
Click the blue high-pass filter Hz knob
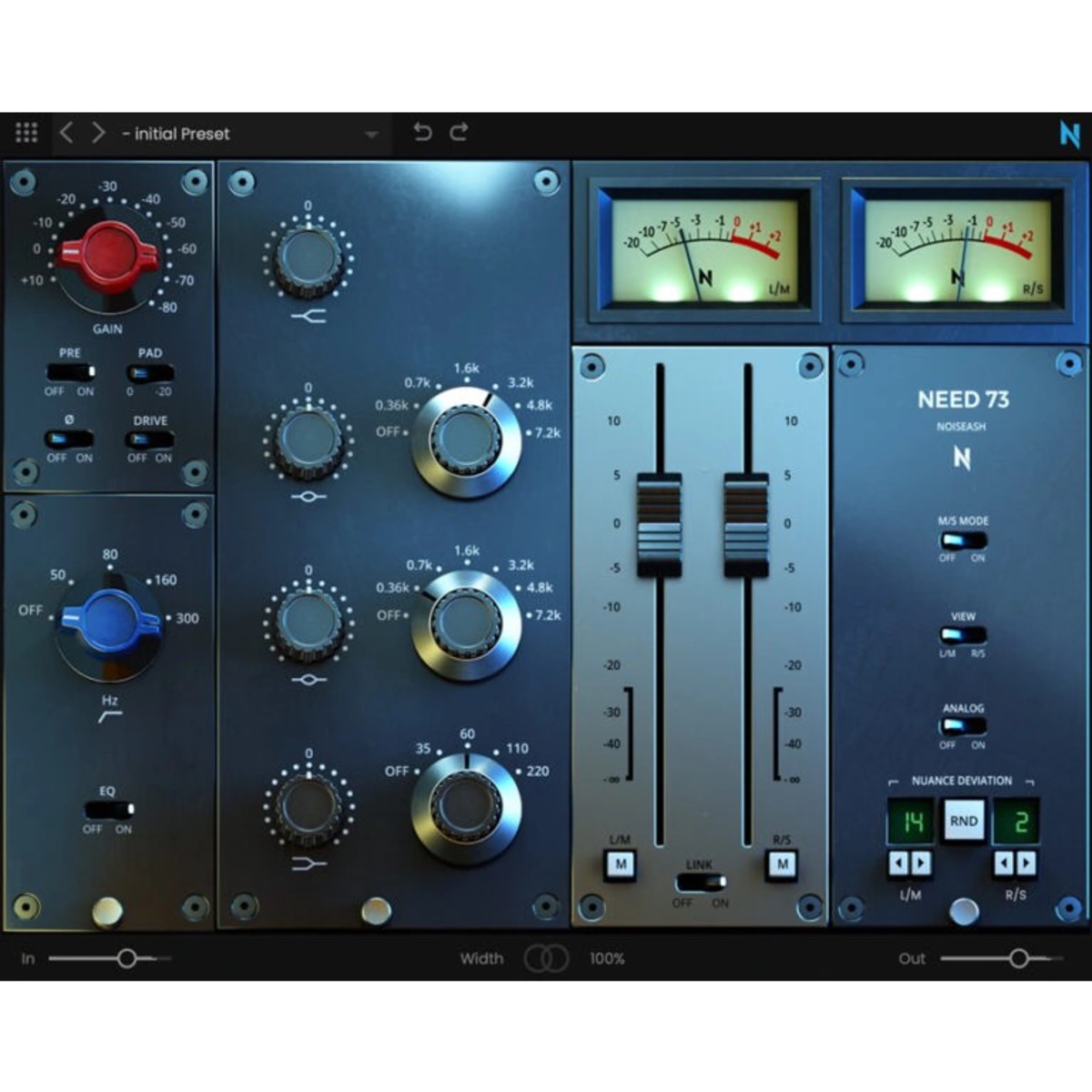click(x=109, y=621)
